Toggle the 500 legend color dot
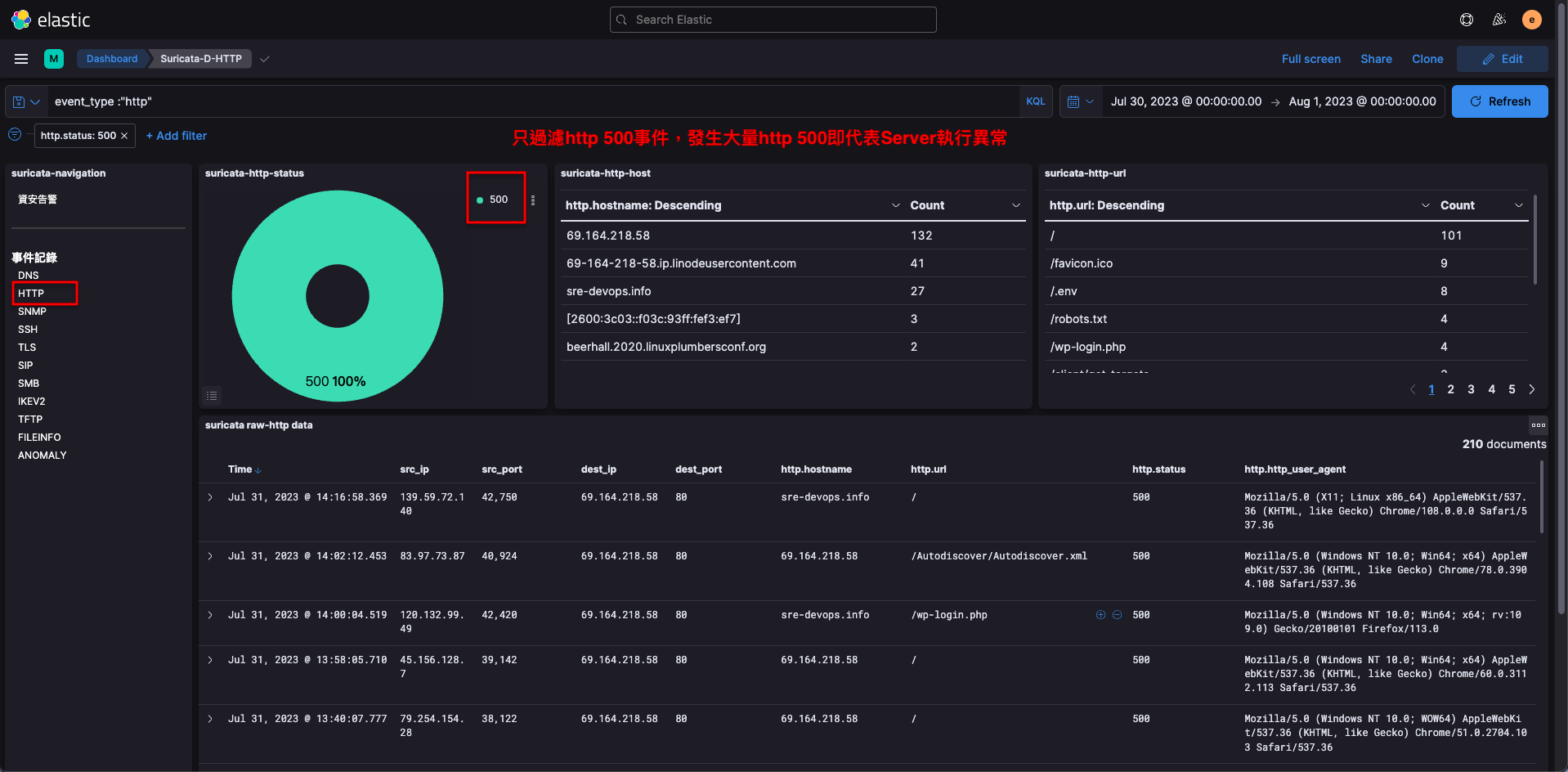1568x772 pixels. pos(480,200)
